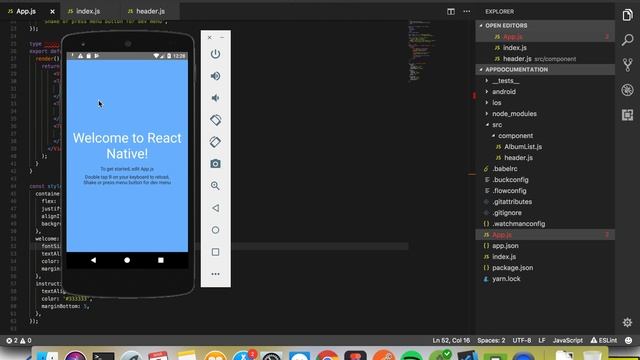Click the emulator toolbar back triangle
Image resolution: width=640 pixels, height=360 pixels.
pos(215,208)
